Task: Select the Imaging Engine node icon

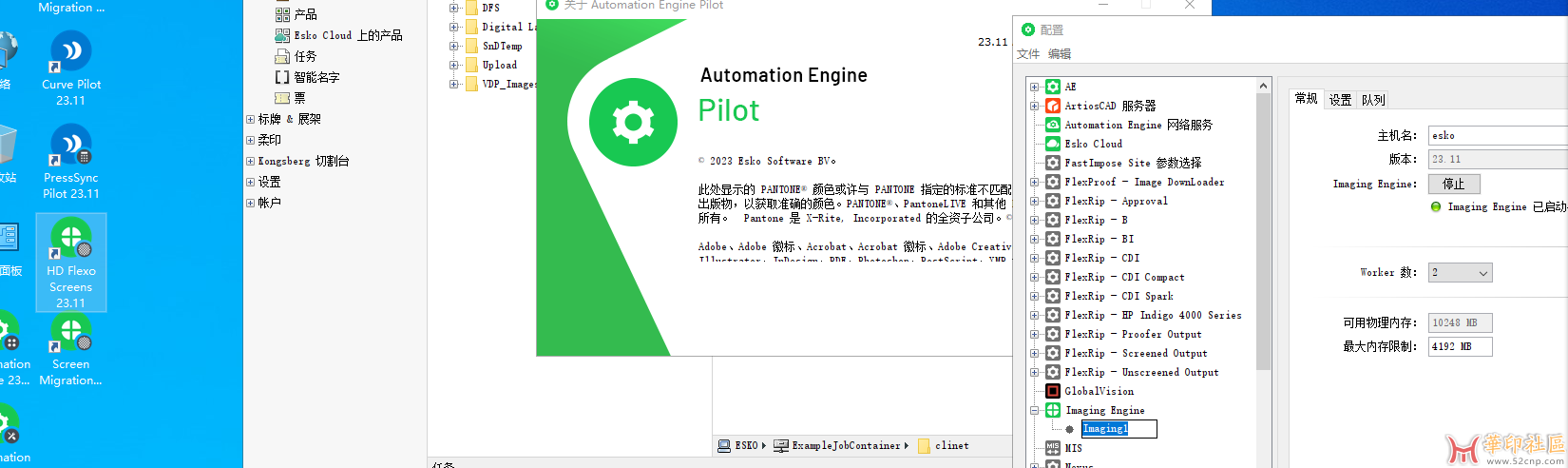Action: [1053, 410]
